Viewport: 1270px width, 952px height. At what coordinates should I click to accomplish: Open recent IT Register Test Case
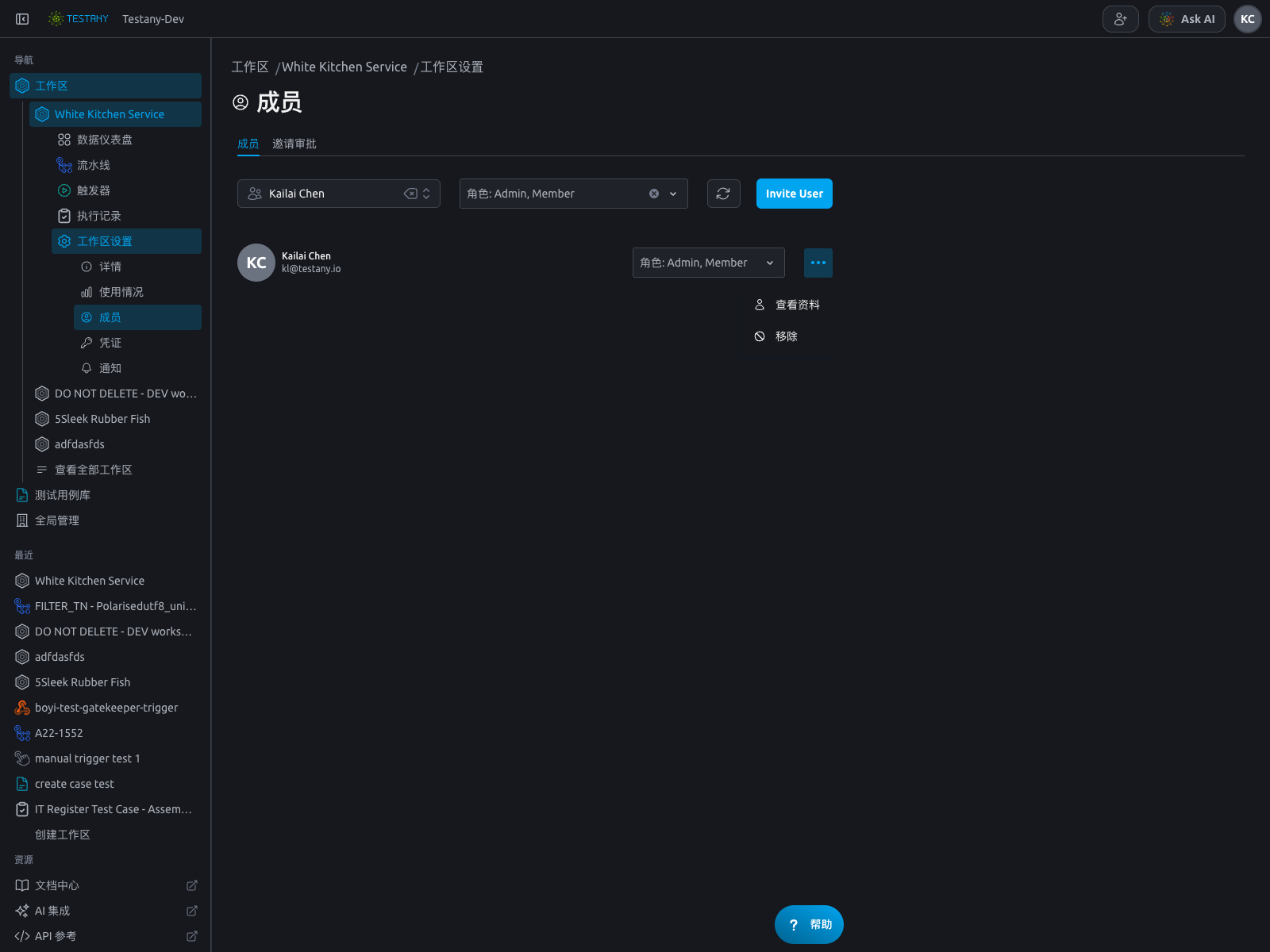106,809
